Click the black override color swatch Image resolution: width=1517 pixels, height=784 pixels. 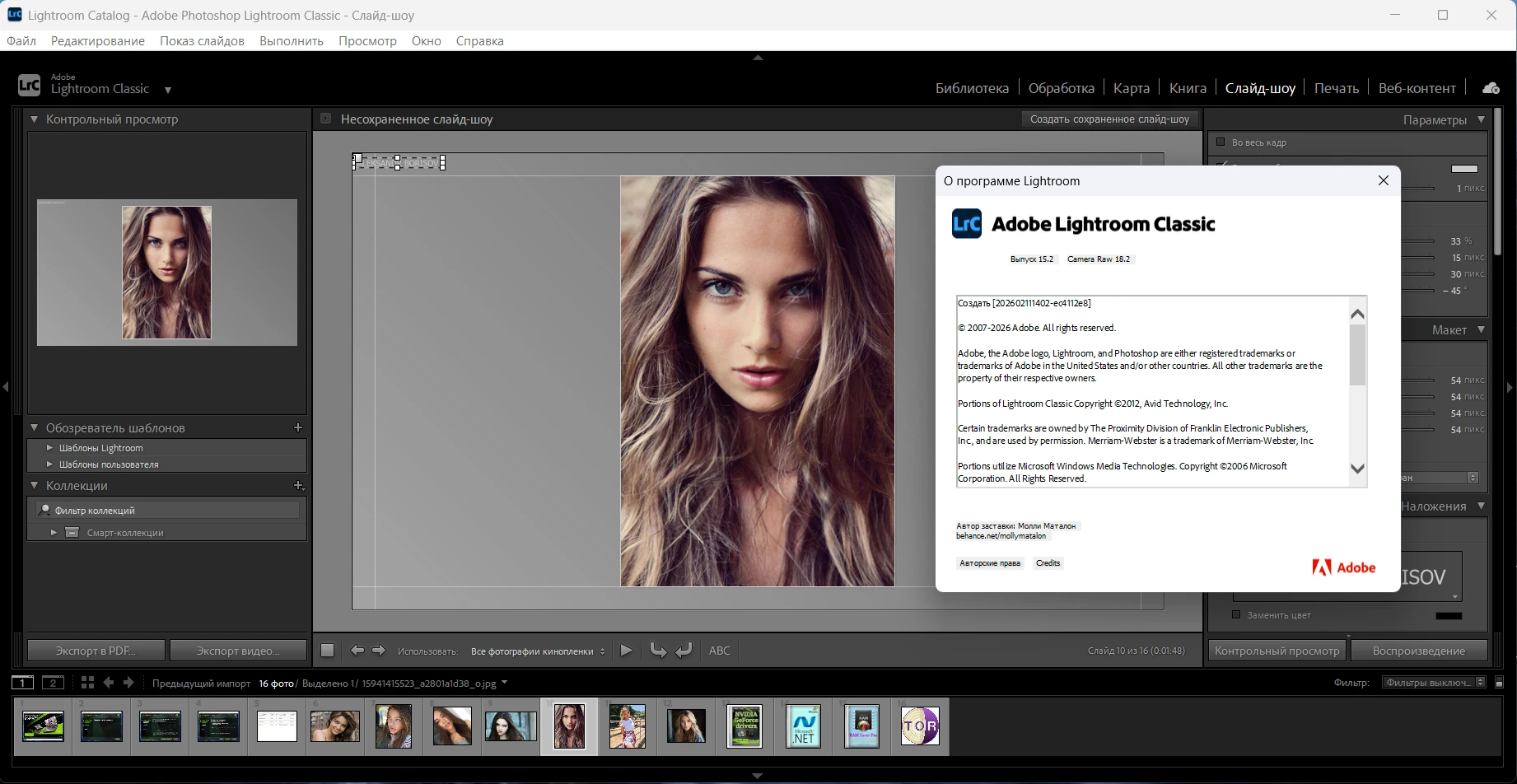(x=1449, y=615)
